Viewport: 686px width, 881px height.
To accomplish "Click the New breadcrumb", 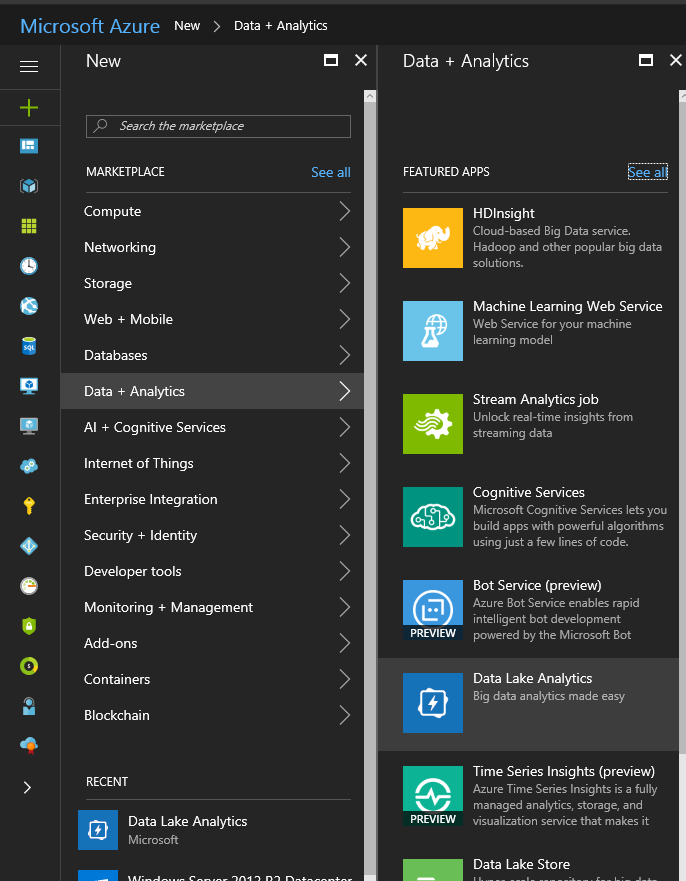I will click(x=187, y=26).
